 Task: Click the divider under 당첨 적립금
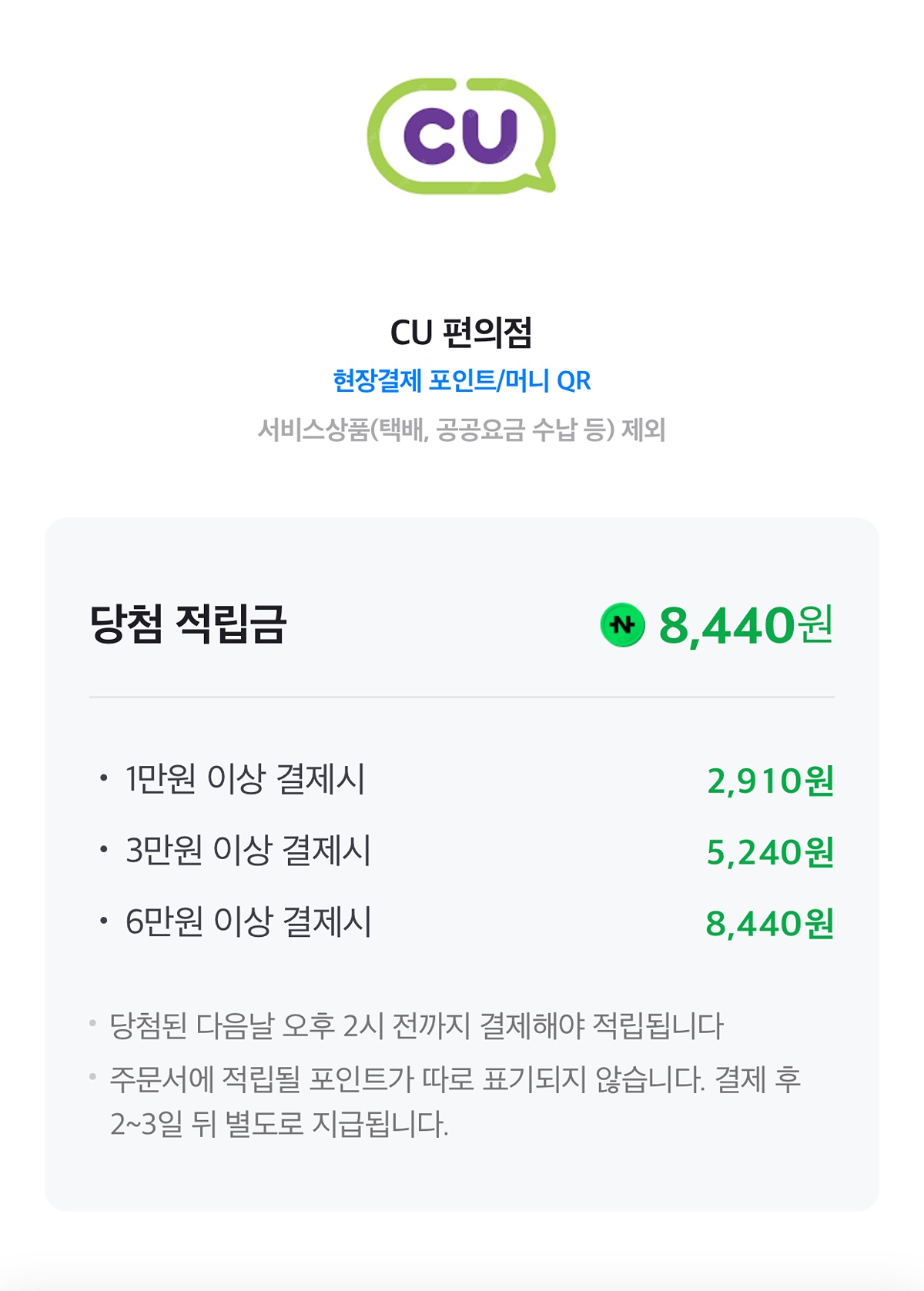point(461,697)
